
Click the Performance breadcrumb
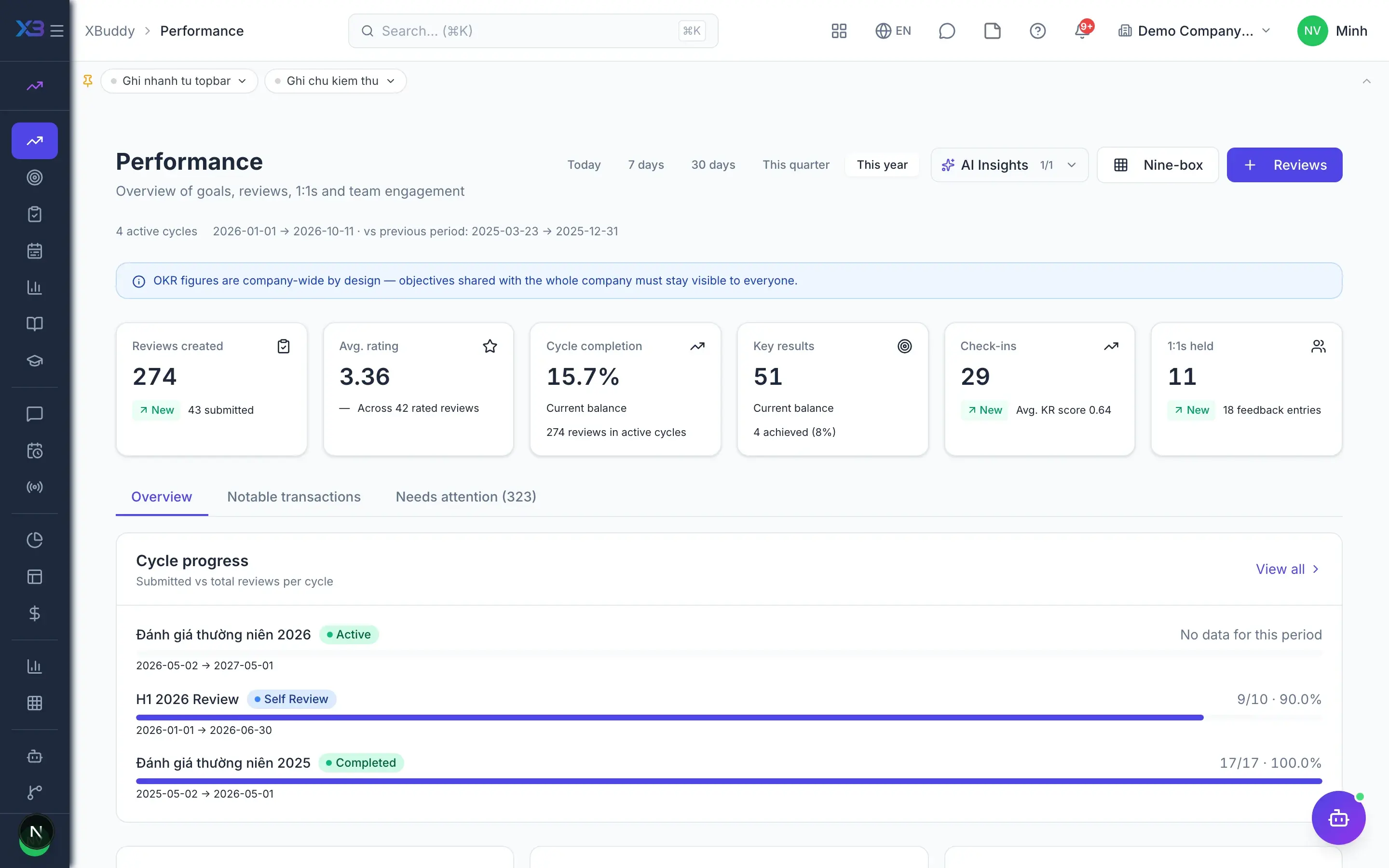(202, 31)
